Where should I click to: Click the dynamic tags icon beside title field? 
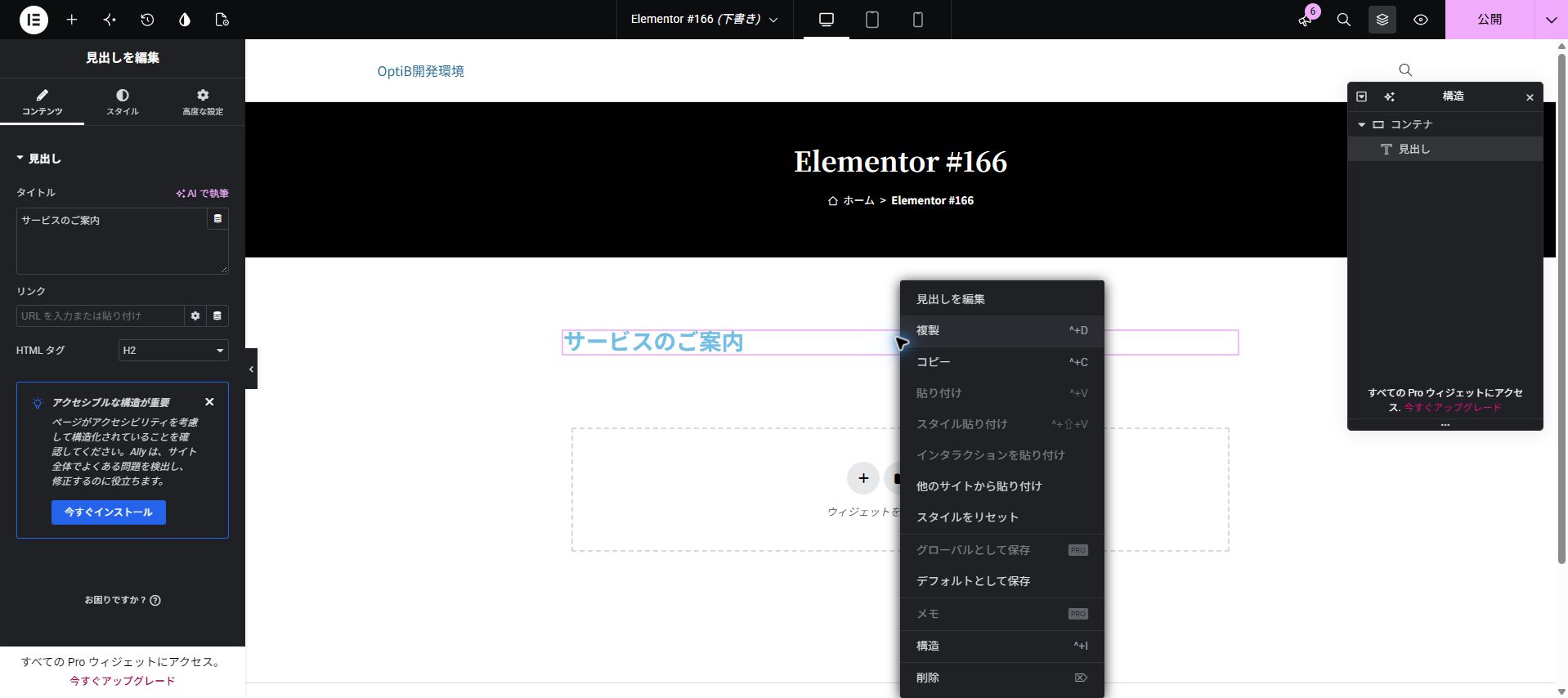click(x=217, y=219)
